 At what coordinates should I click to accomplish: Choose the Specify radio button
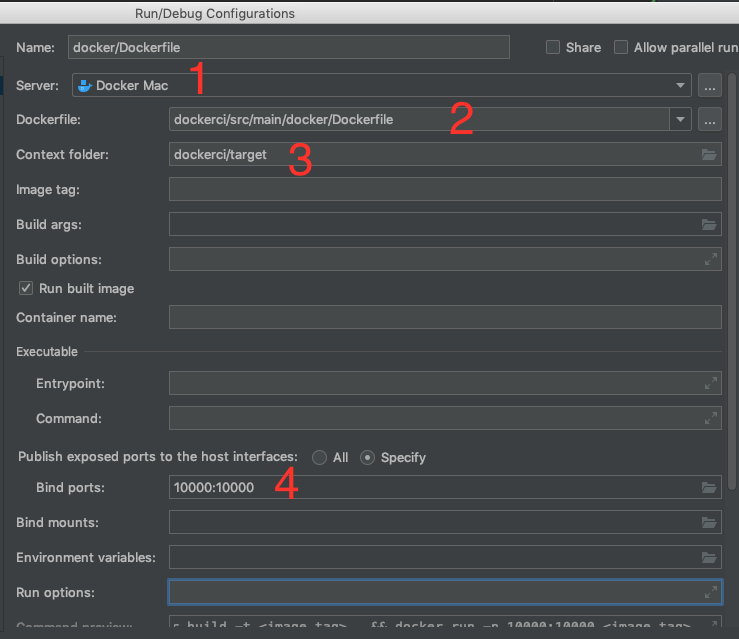point(367,457)
